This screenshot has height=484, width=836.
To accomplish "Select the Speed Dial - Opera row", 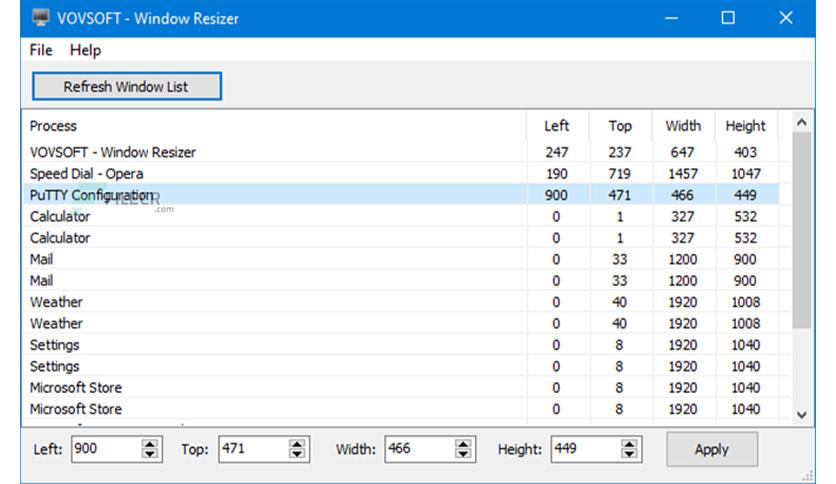I will click(86, 174).
